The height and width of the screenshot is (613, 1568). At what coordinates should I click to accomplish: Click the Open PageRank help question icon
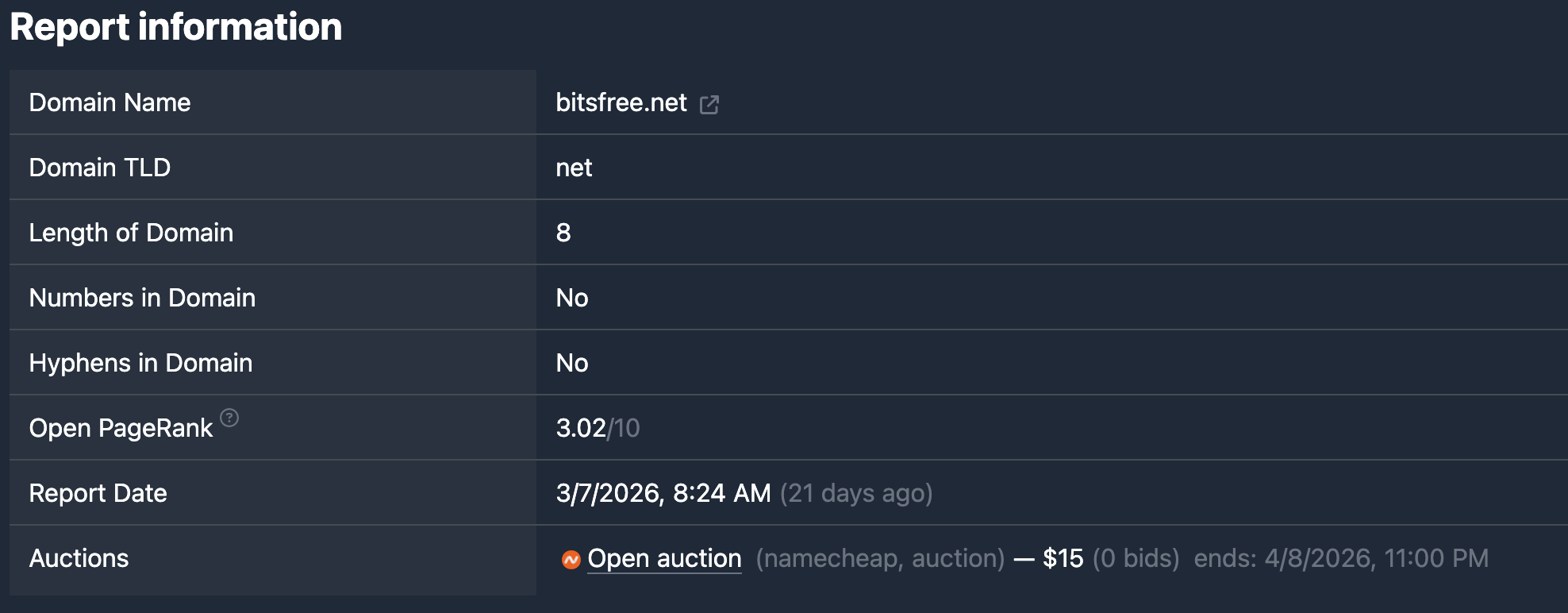(229, 416)
